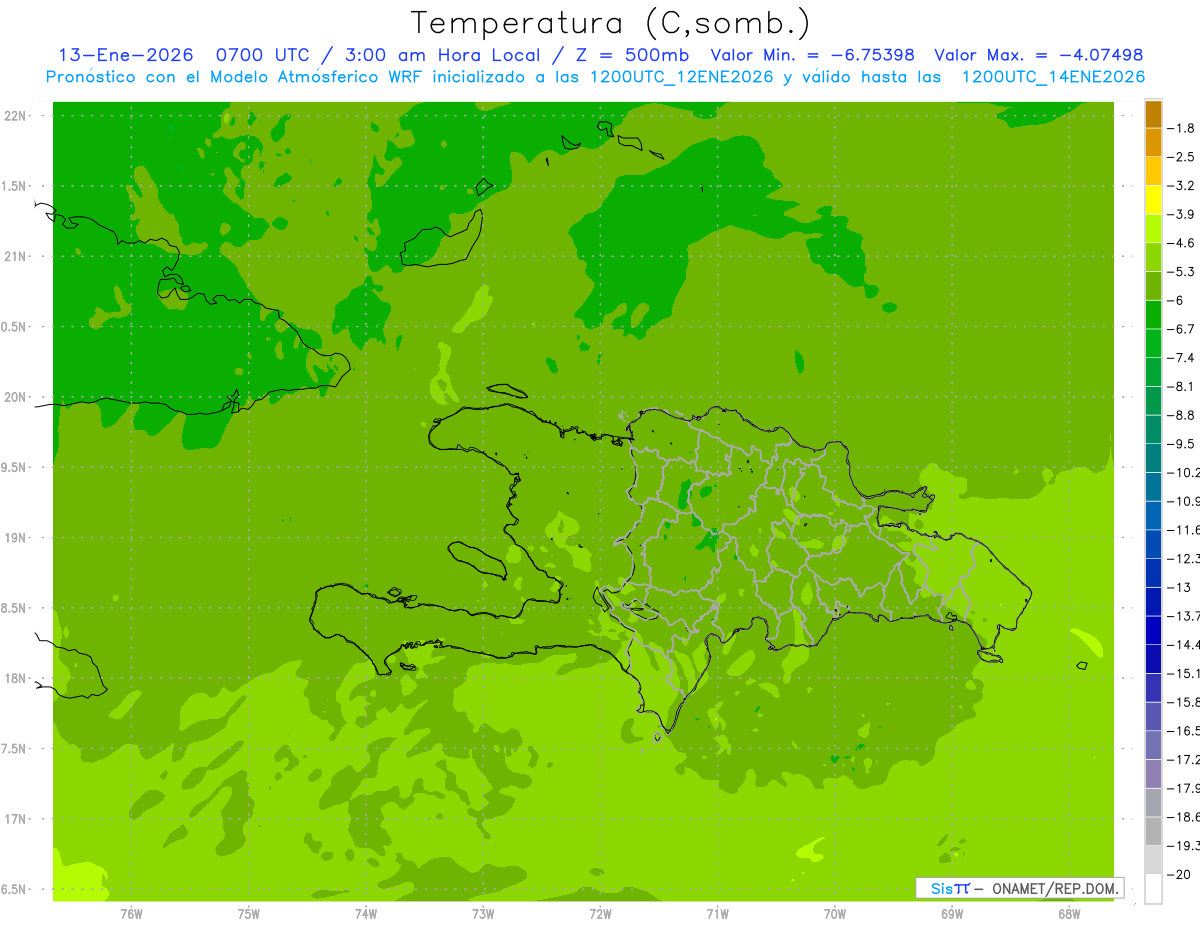This screenshot has height=927, width=1200.
Task: Click the legend value '-5.3'
Action: pyautogui.click(x=1181, y=272)
